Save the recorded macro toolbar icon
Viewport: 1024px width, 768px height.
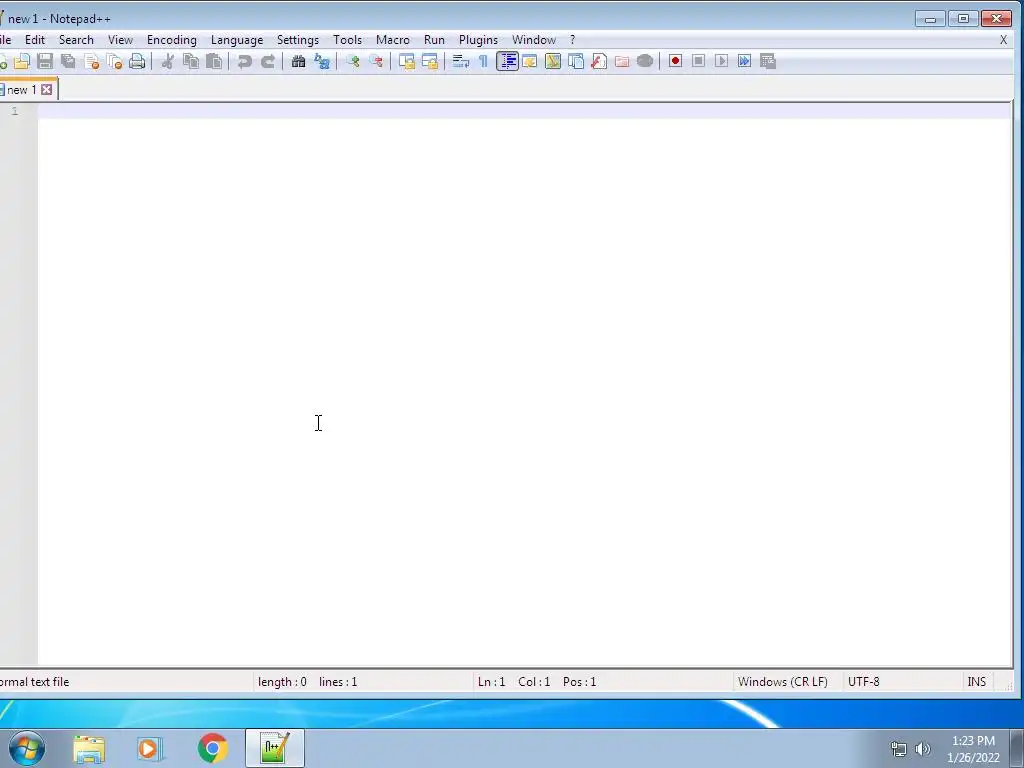[x=768, y=61]
